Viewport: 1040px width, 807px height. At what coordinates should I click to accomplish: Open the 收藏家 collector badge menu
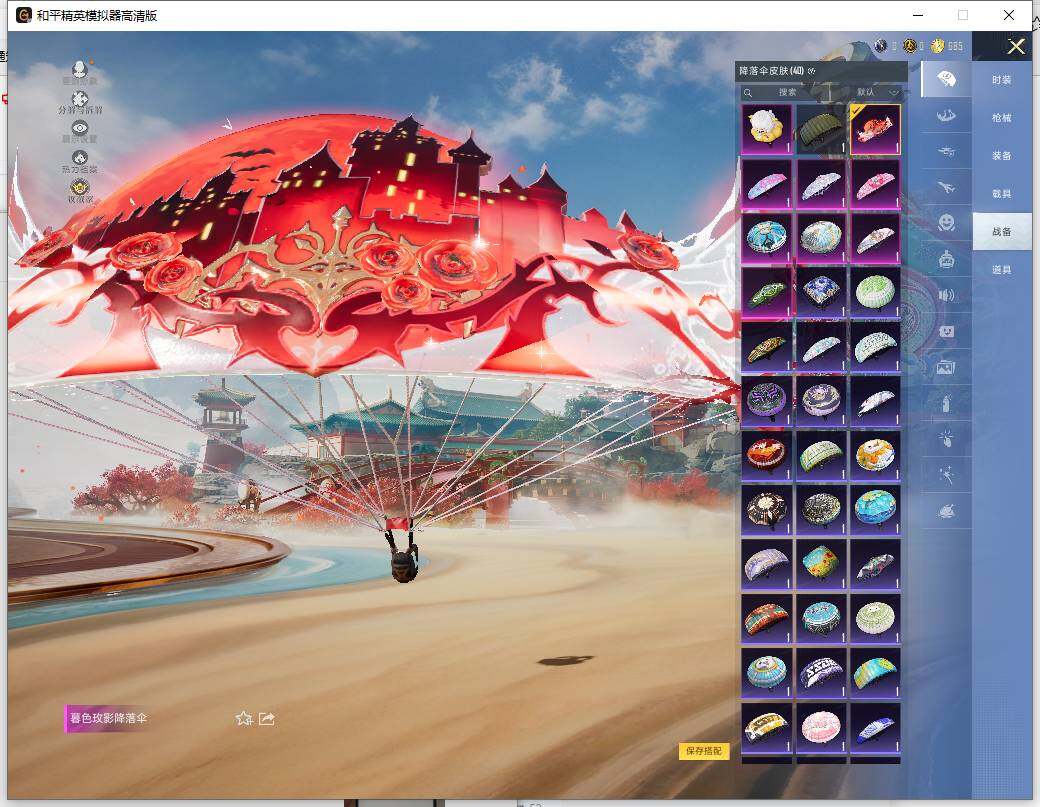pos(80,189)
